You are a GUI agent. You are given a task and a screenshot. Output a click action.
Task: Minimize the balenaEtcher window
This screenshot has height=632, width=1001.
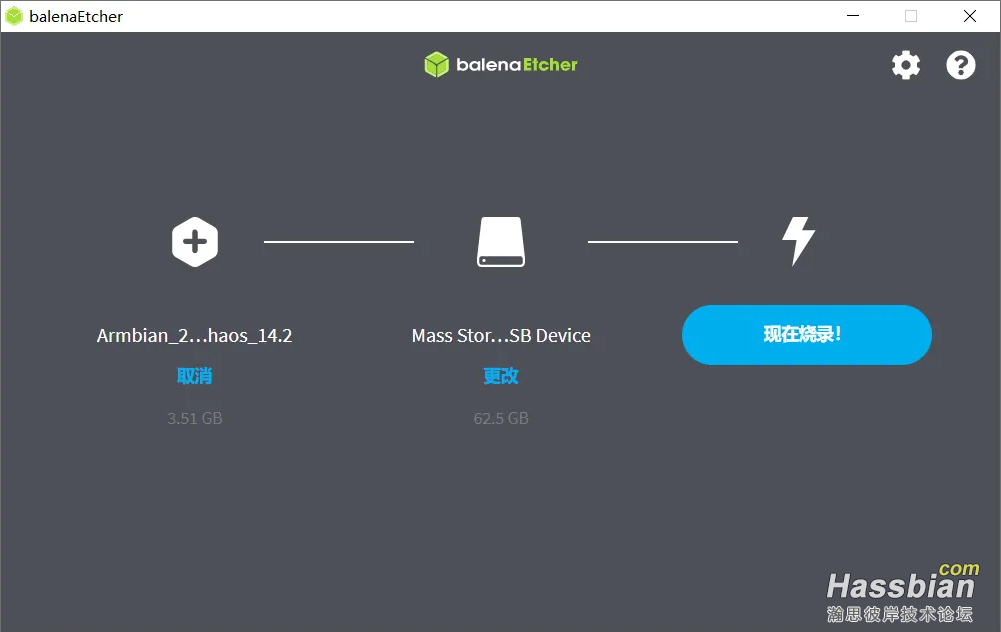[853, 16]
